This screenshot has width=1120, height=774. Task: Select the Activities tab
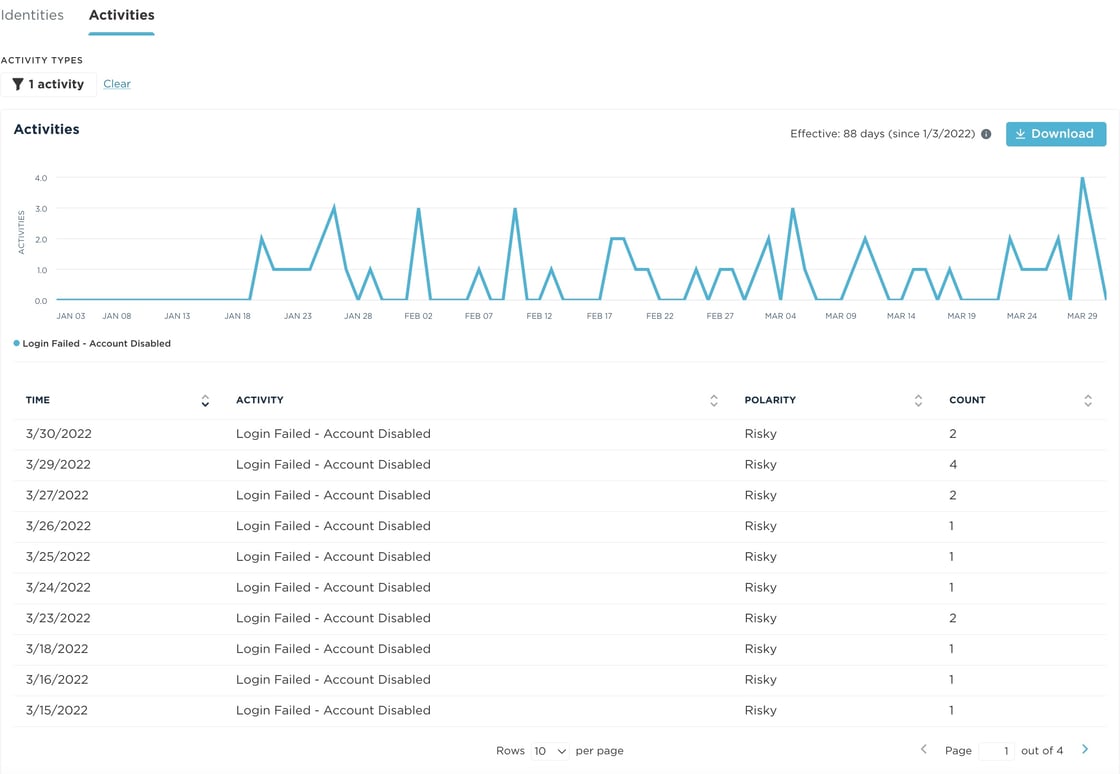(x=121, y=15)
